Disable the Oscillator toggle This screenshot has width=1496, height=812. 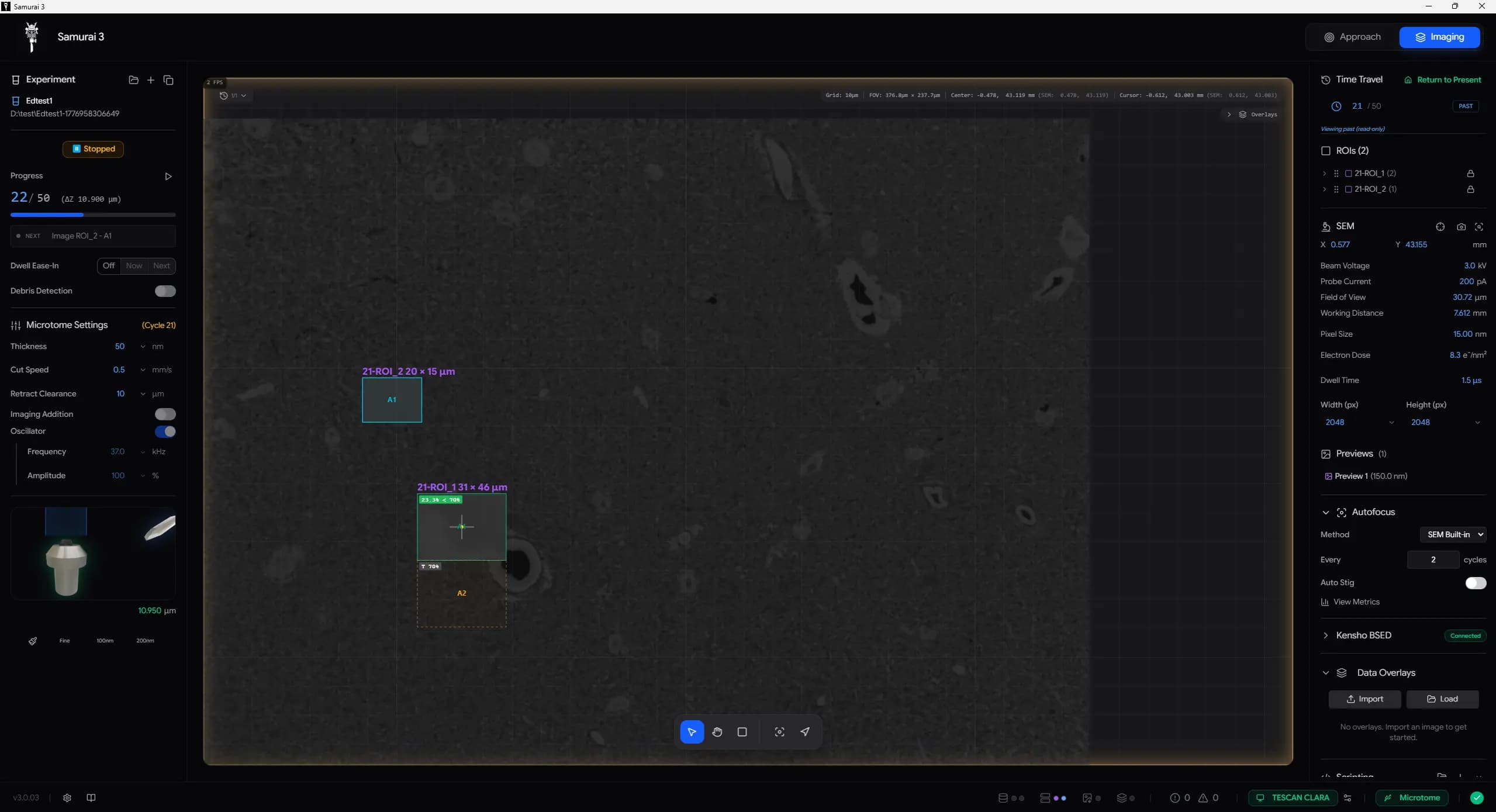165,431
